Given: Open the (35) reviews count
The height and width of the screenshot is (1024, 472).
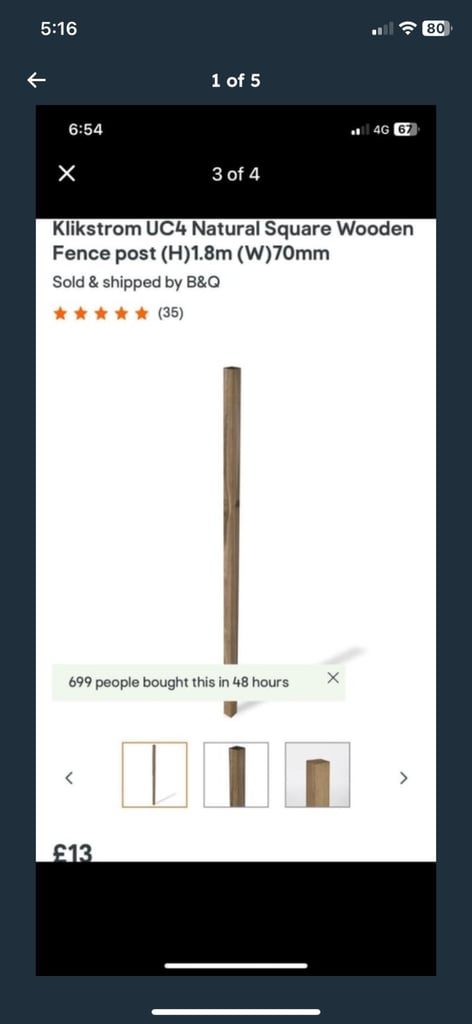Looking at the screenshot, I should pyautogui.click(x=170, y=314).
